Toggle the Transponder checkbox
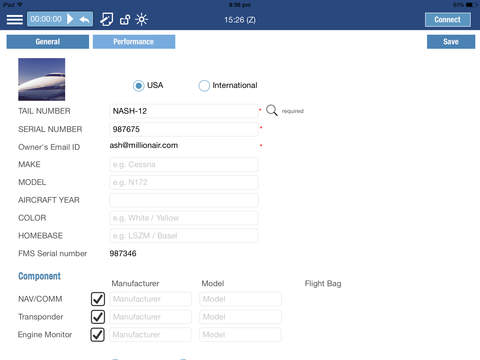The height and width of the screenshot is (360, 480). [x=98, y=317]
